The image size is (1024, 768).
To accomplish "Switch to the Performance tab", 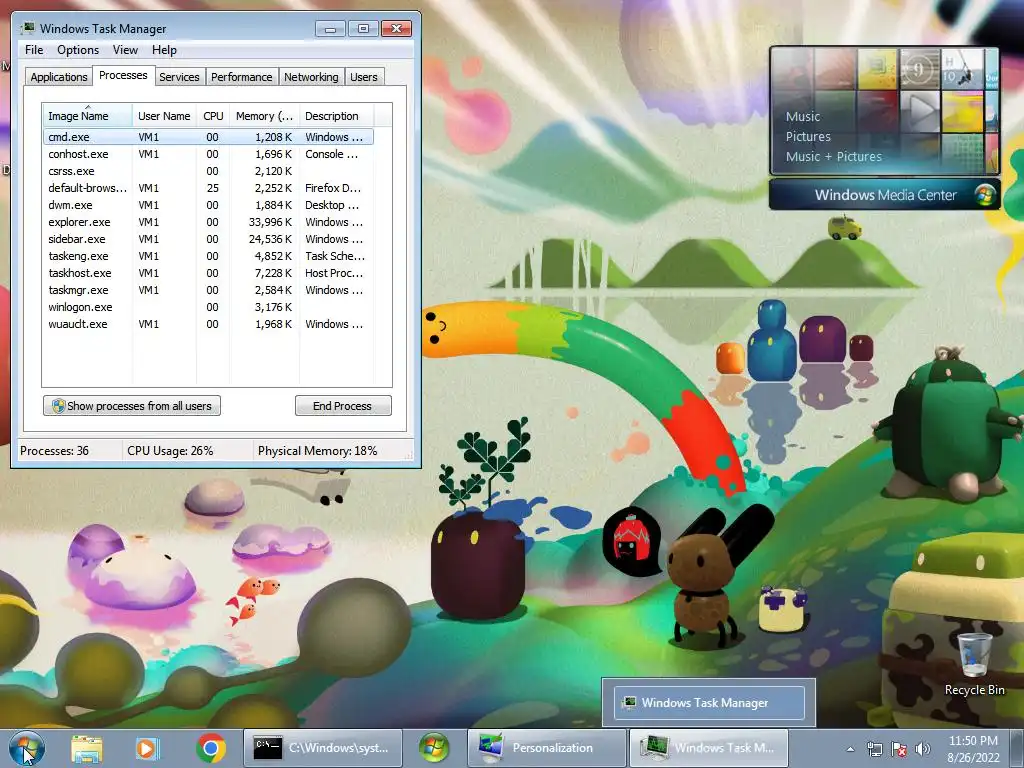I will (x=242, y=77).
